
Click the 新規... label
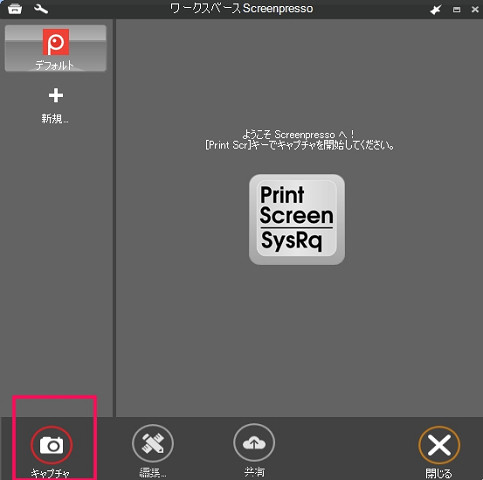click(x=55, y=118)
